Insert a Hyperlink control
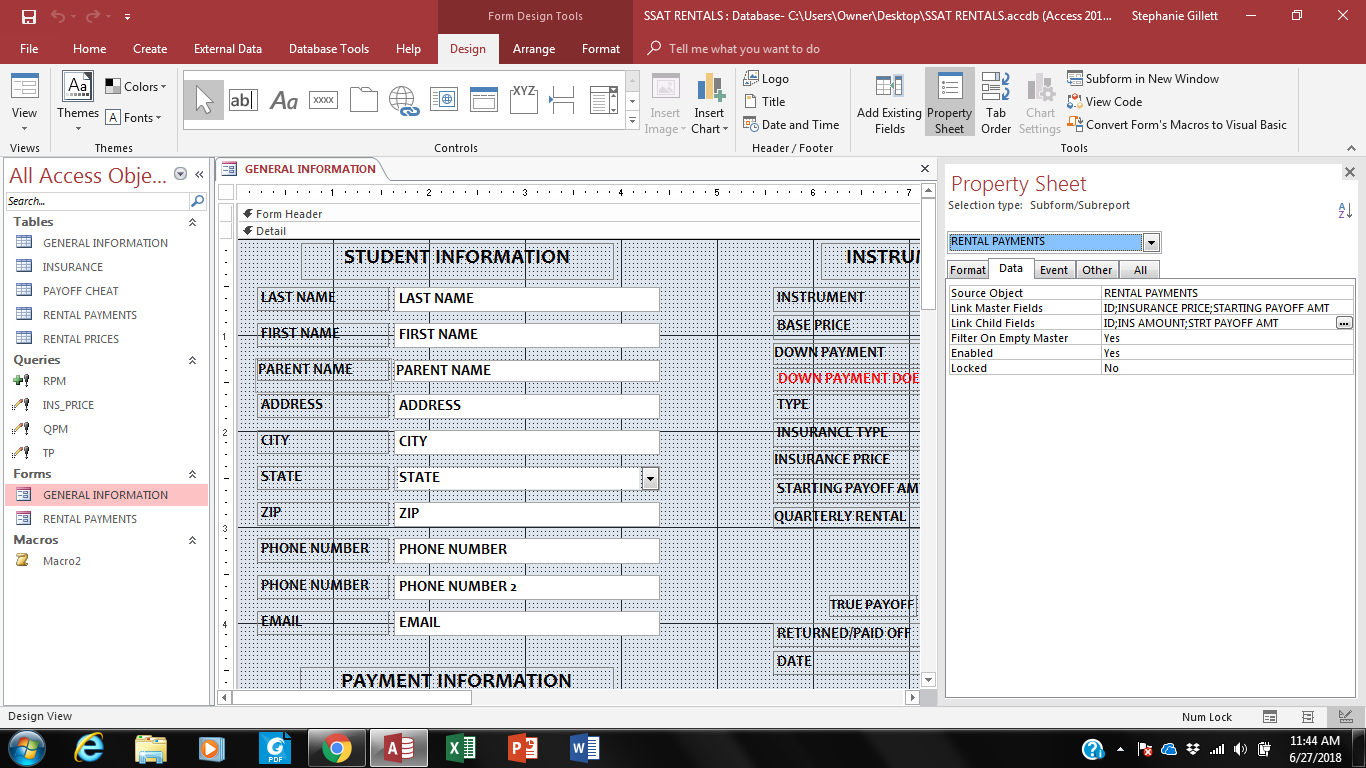Image resolution: width=1366 pixels, height=768 pixels. (403, 100)
